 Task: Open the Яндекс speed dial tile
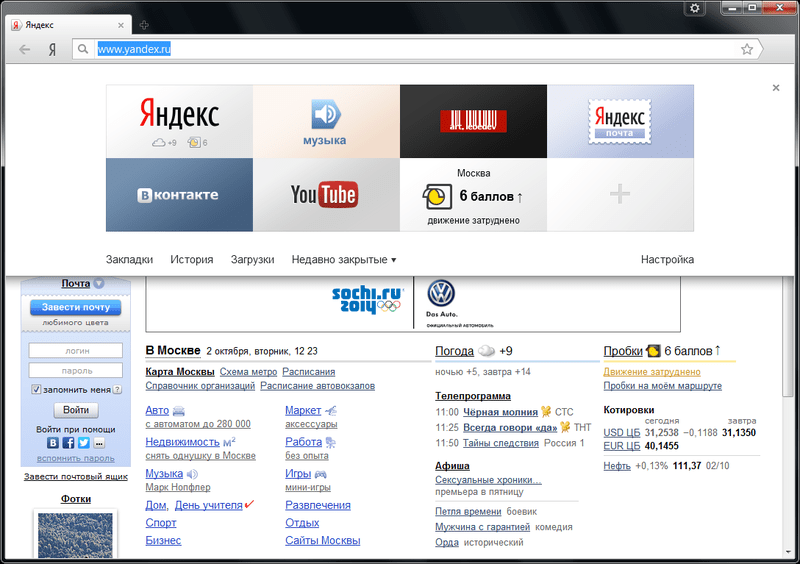coord(180,121)
